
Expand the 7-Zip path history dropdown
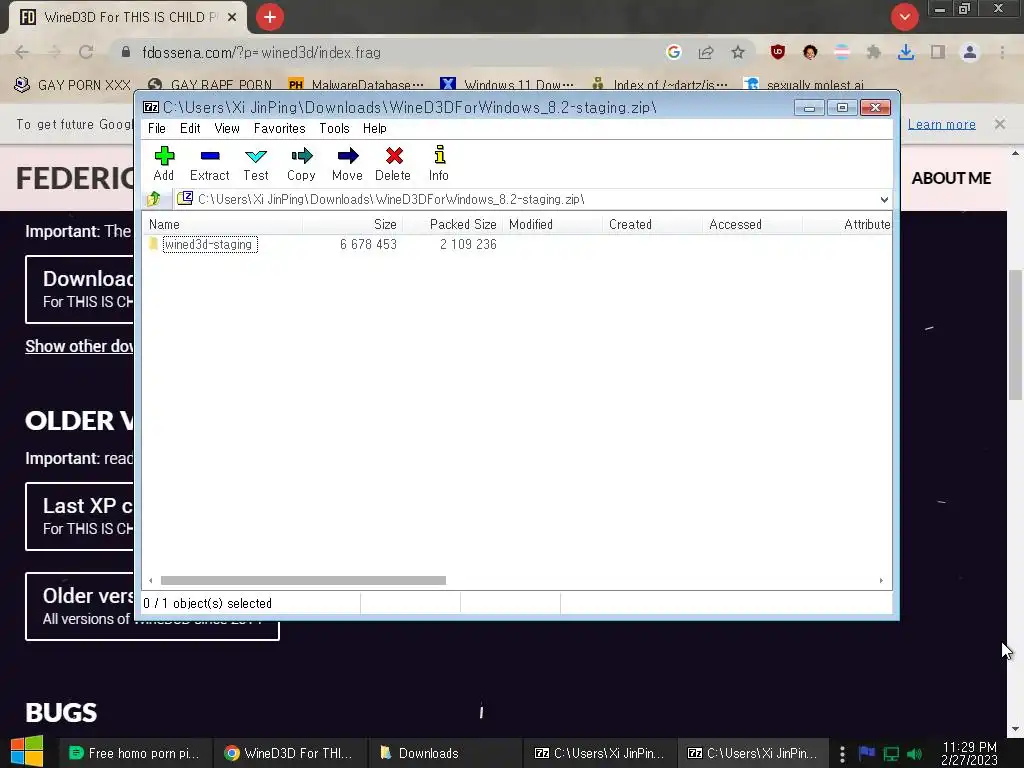click(x=884, y=199)
